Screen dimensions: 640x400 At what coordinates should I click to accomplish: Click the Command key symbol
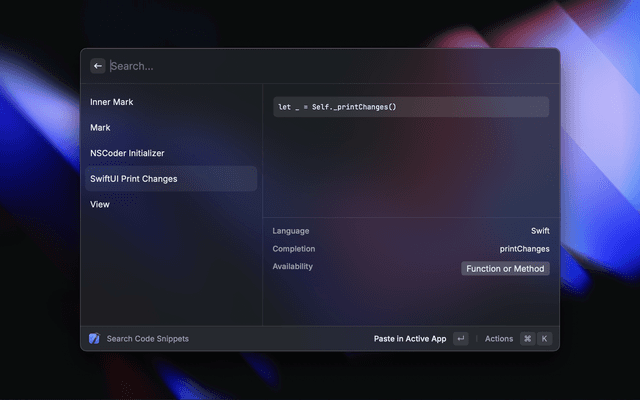pos(527,339)
